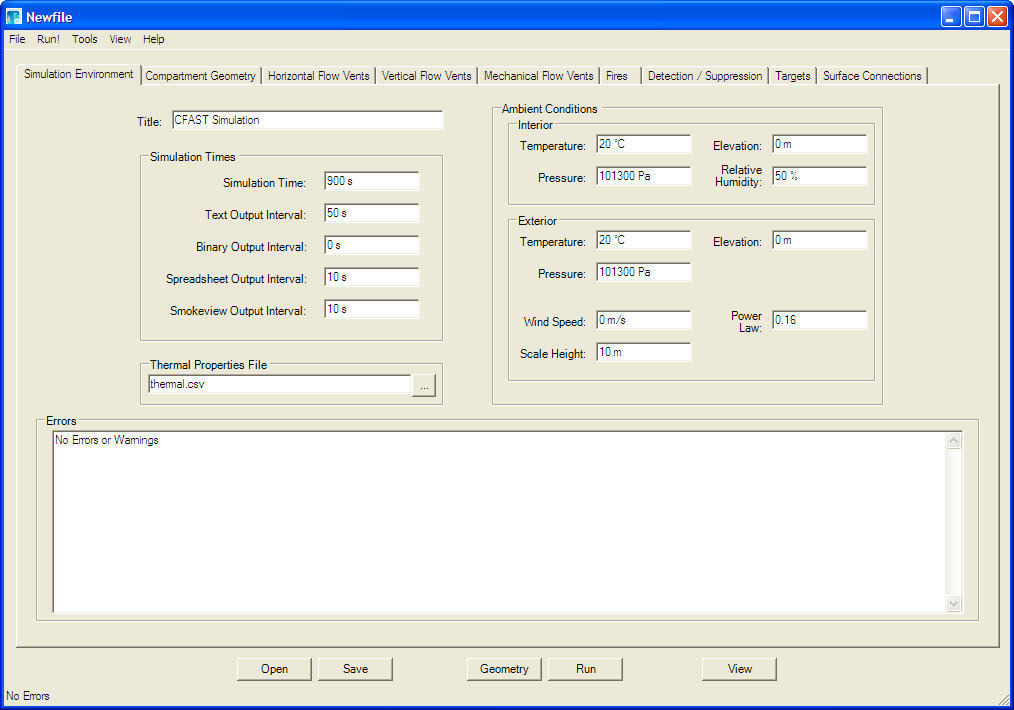The width and height of the screenshot is (1014, 710).
Task: Open the File menu
Action: click(x=17, y=39)
